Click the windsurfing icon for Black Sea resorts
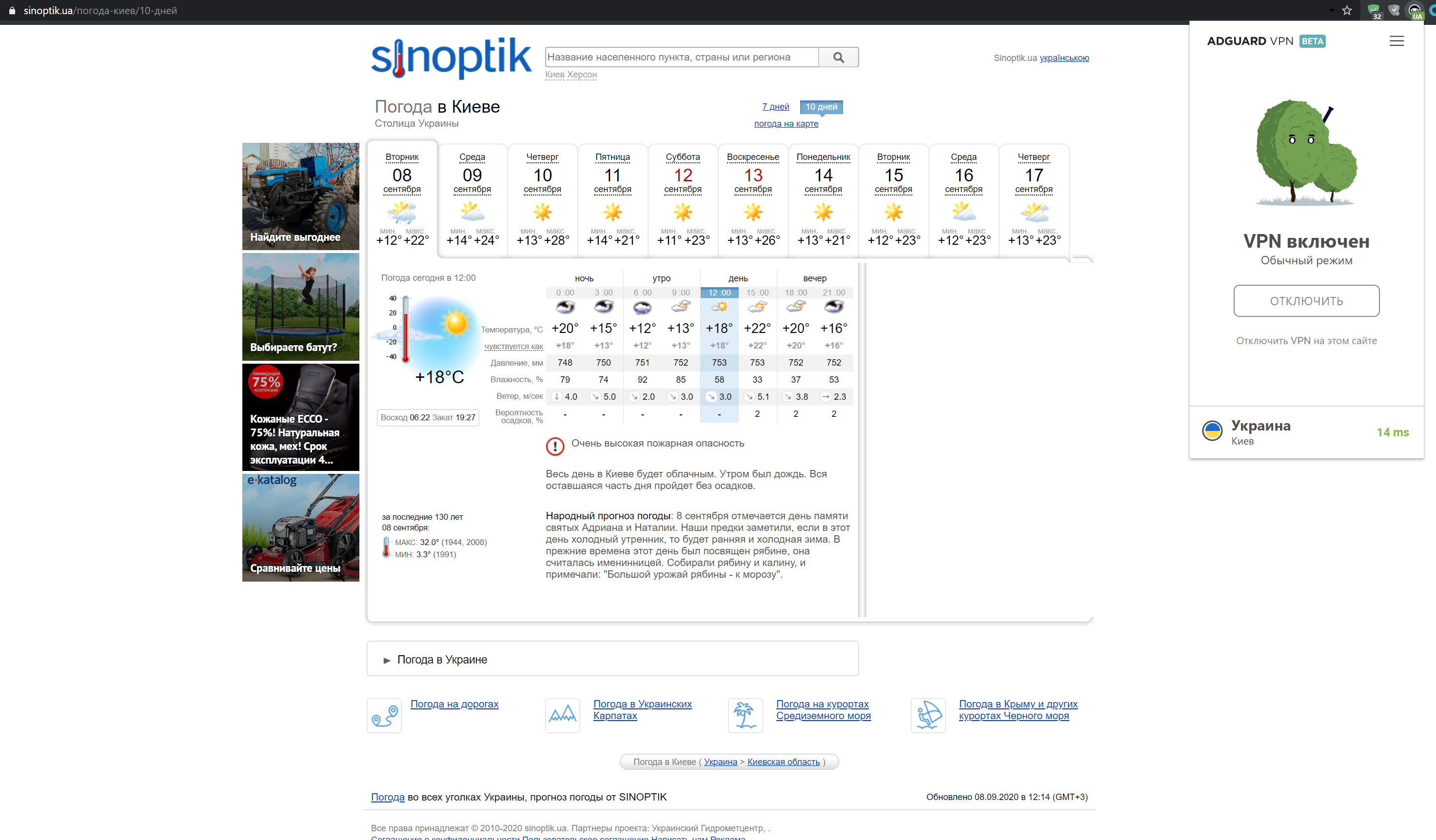The width and height of the screenshot is (1436, 840). (928, 715)
